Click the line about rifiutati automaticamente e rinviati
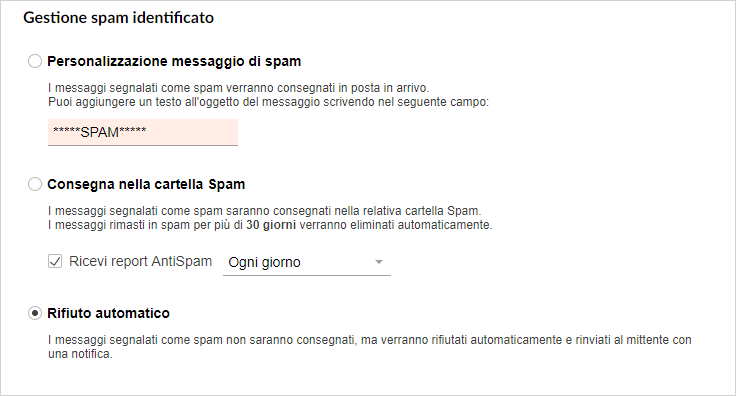The image size is (736, 396). 370,340
